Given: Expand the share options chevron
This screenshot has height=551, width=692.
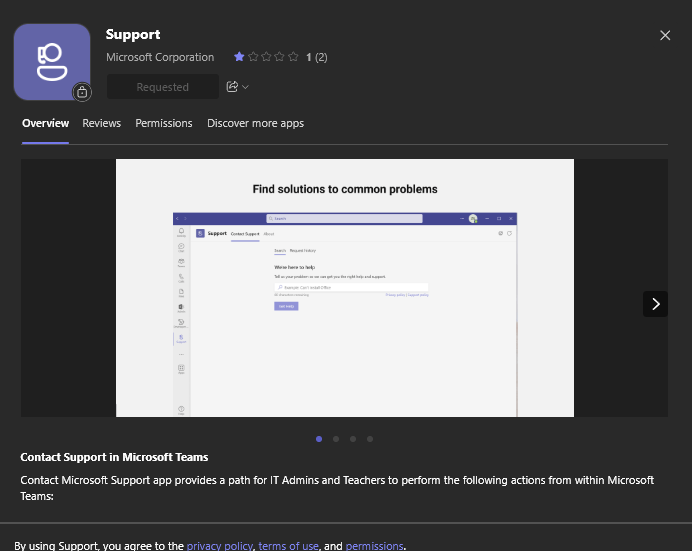Looking at the screenshot, I should [245, 87].
